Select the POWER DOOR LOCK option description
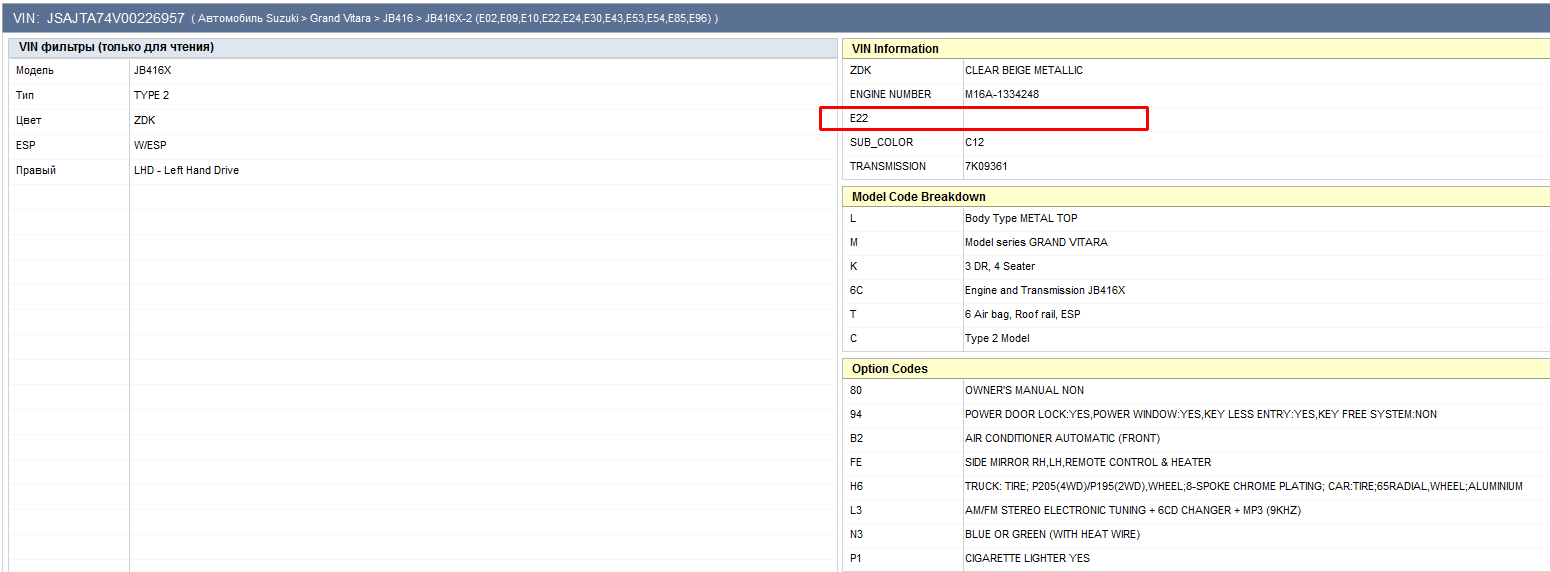Screen dimensions: 1550x572 pyautogui.click(x=1201, y=415)
